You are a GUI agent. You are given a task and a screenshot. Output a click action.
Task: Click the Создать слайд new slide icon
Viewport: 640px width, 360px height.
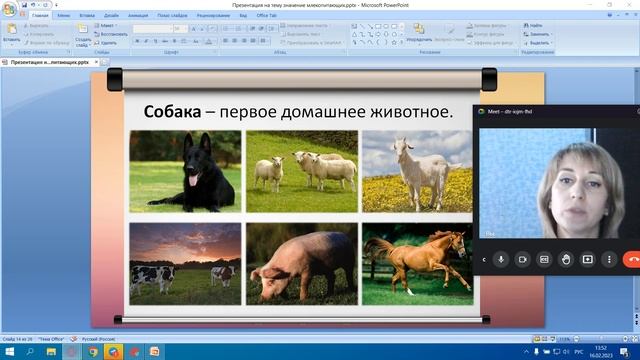pos(83,29)
